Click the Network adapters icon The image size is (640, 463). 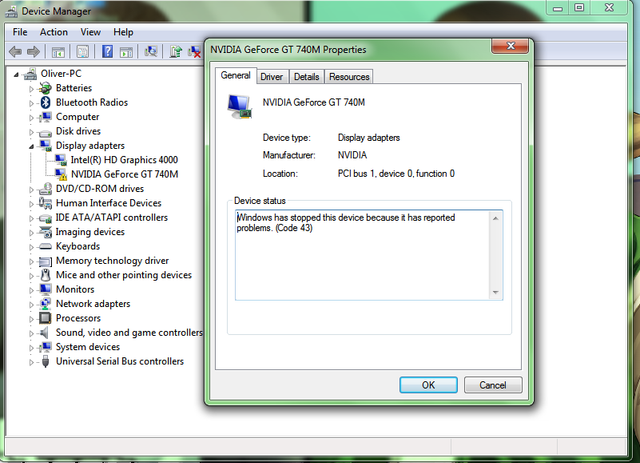[x=45, y=304]
